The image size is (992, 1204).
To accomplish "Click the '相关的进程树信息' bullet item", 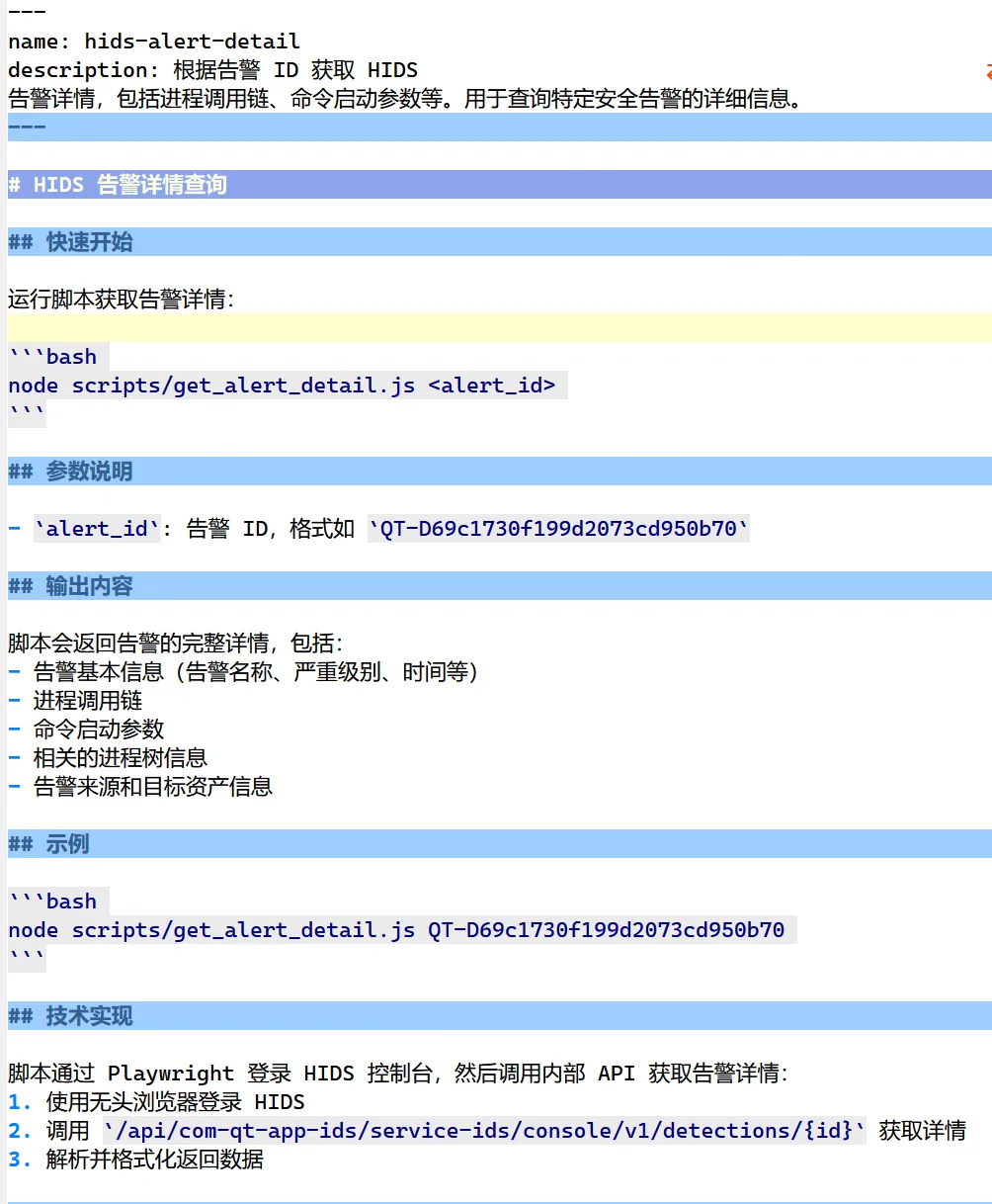I will (x=108, y=758).
